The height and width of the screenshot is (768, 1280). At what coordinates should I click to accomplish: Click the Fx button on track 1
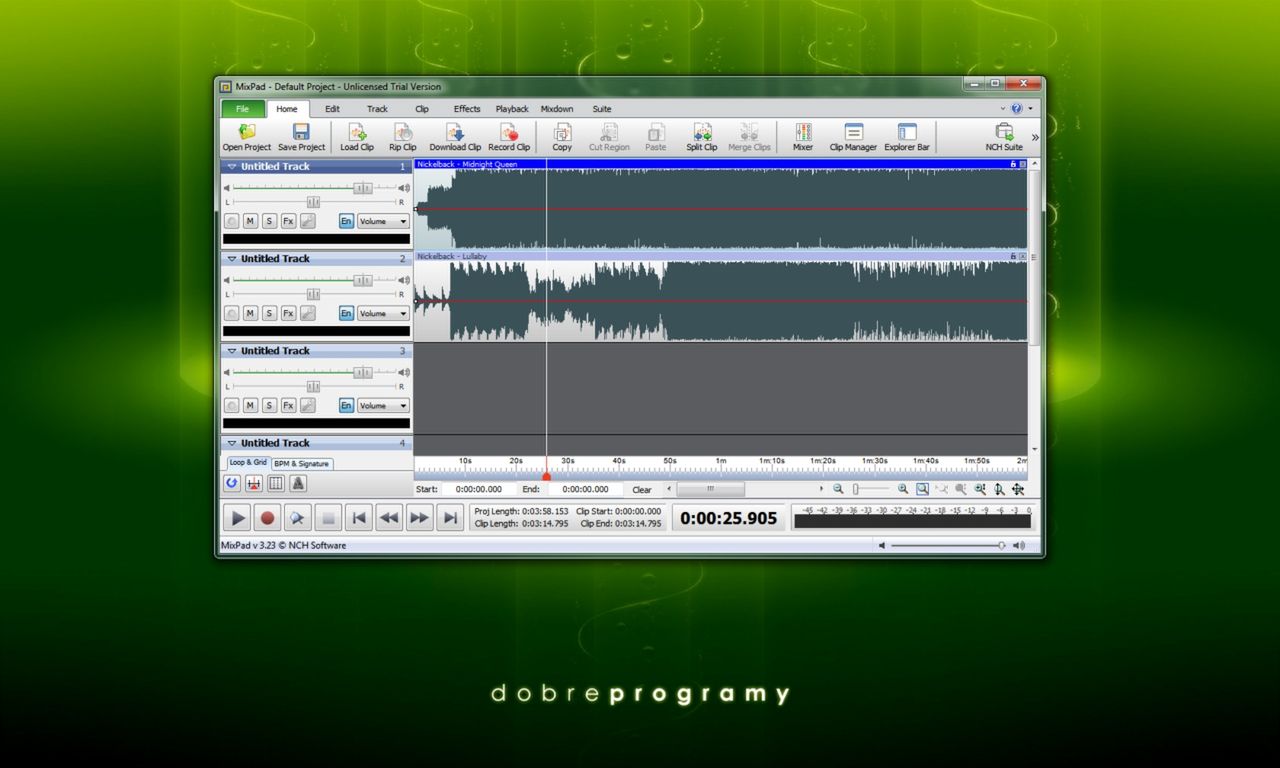[x=288, y=221]
